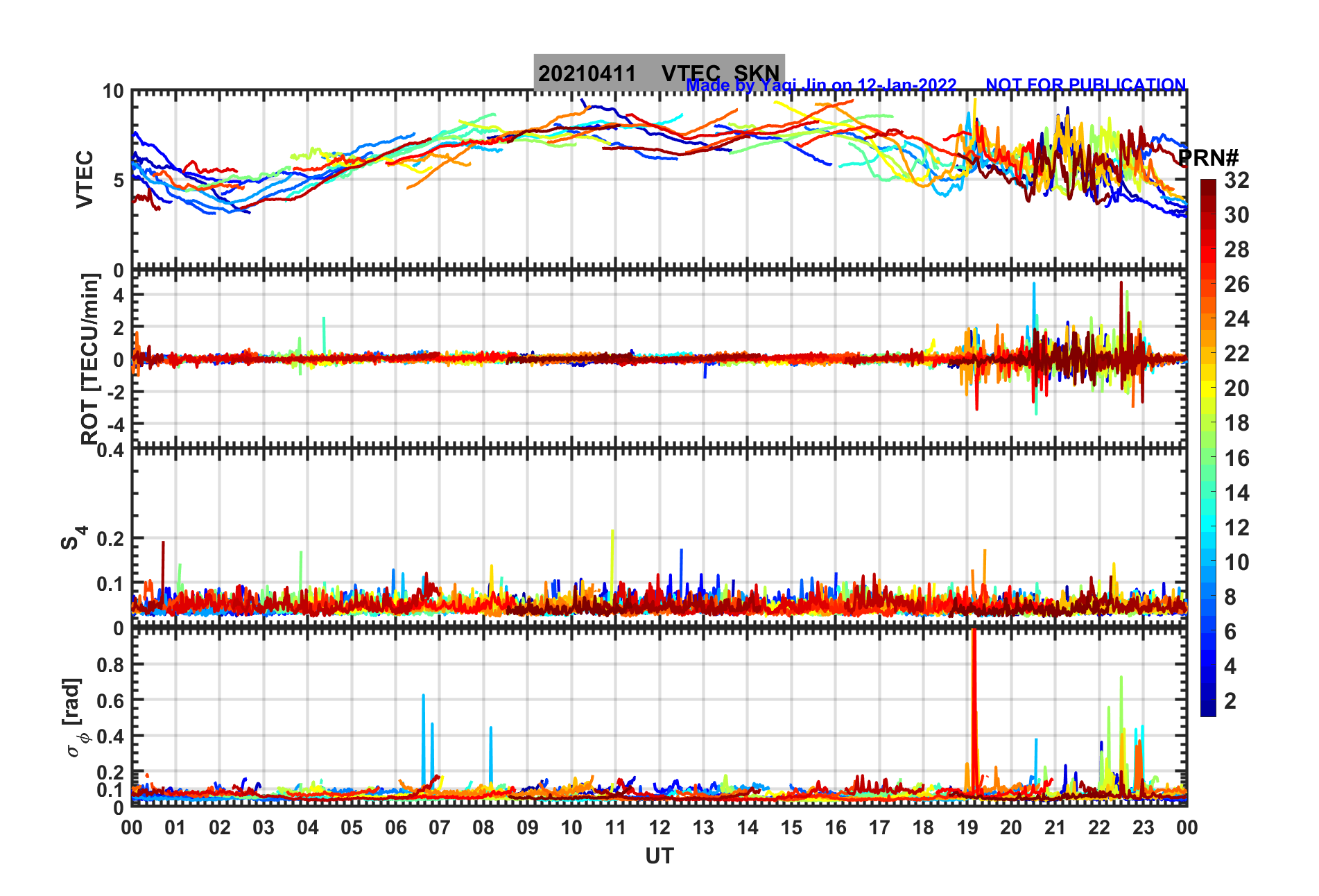Click PRN colorbar tick label "32"

click(1236, 180)
